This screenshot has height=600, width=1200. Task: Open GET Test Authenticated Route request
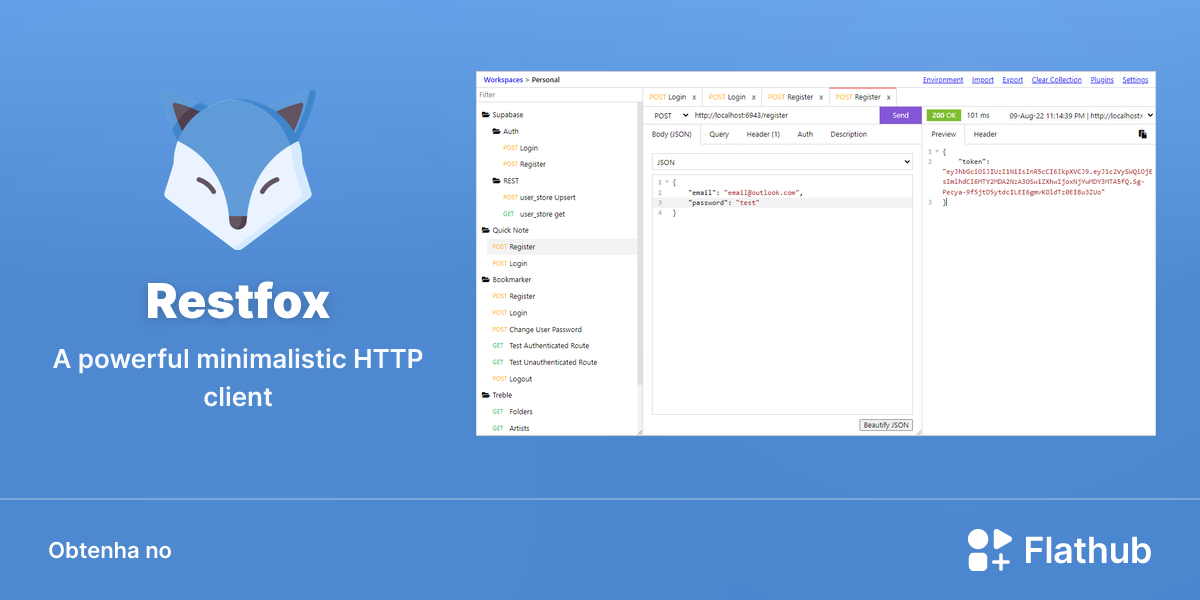[x=541, y=346]
